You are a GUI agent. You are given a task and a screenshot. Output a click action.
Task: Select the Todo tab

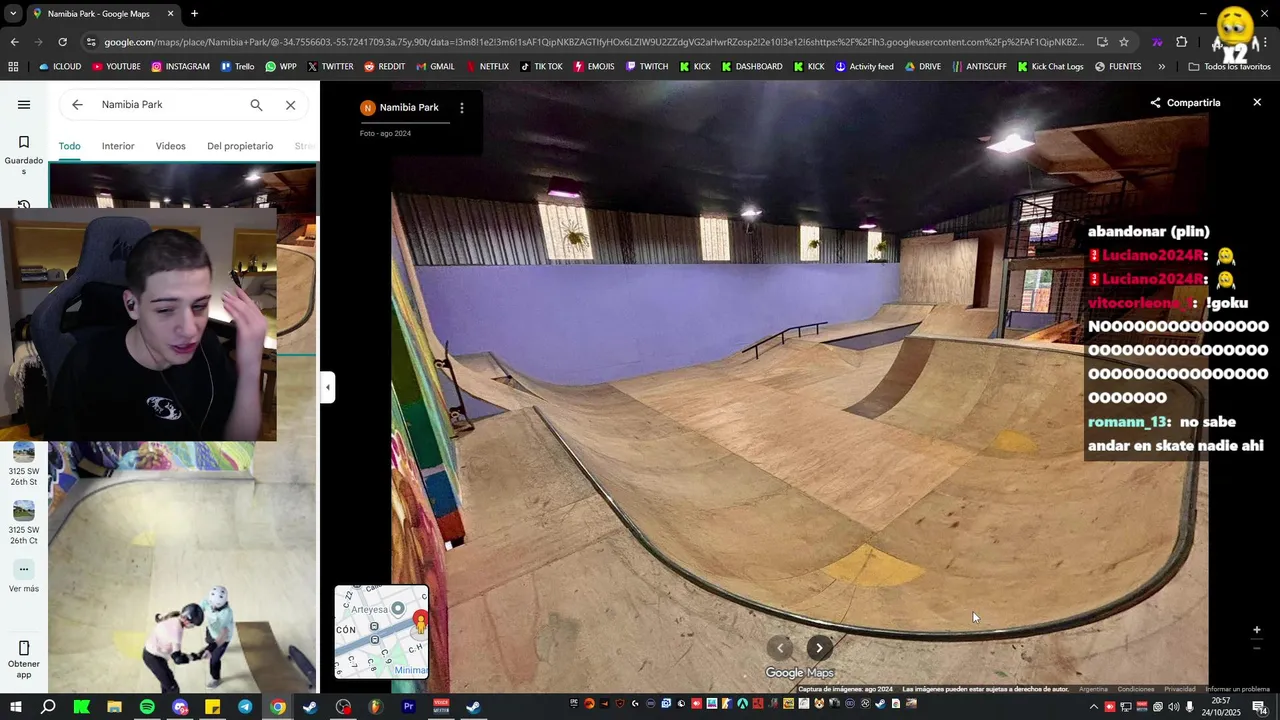69,146
